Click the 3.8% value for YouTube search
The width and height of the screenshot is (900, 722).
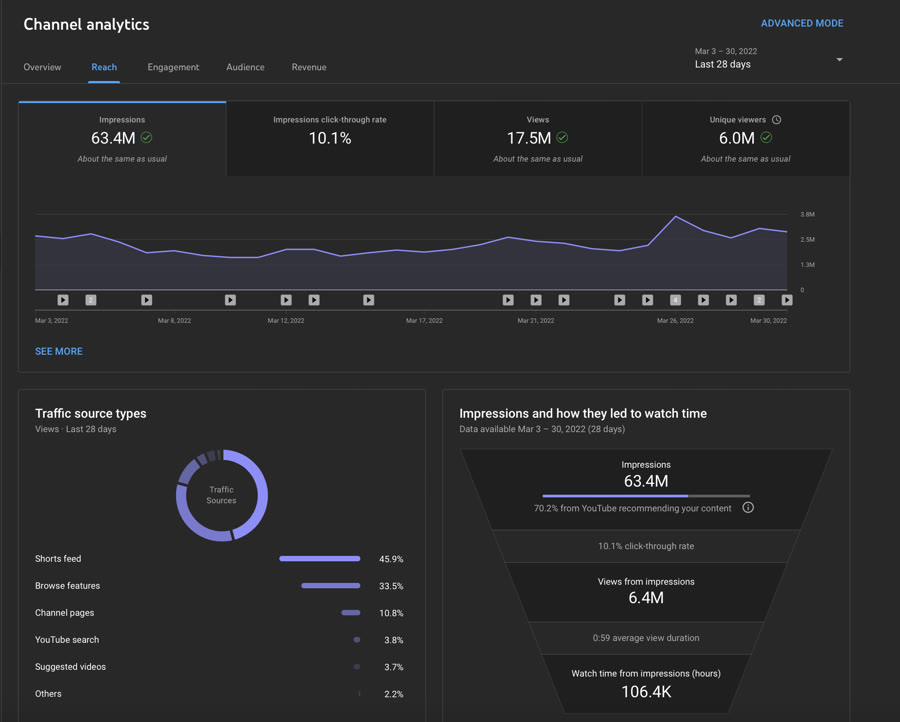(x=393, y=640)
